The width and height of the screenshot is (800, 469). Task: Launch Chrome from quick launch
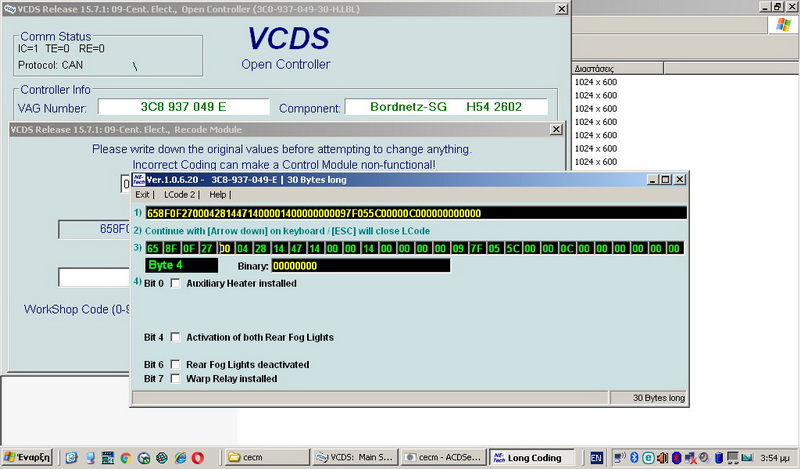126,458
